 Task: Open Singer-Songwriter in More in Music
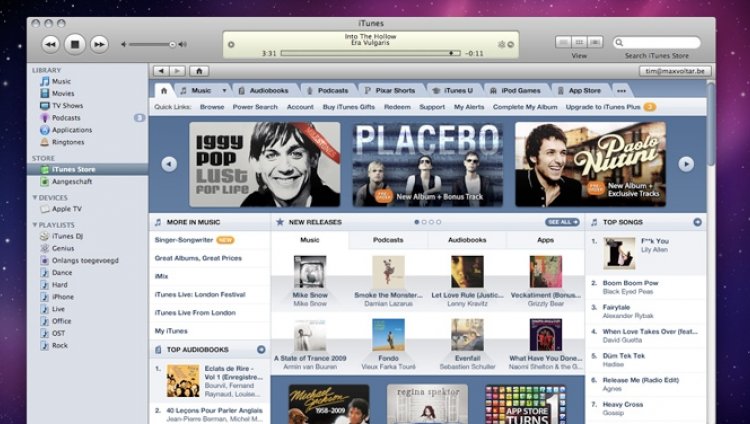[184, 240]
